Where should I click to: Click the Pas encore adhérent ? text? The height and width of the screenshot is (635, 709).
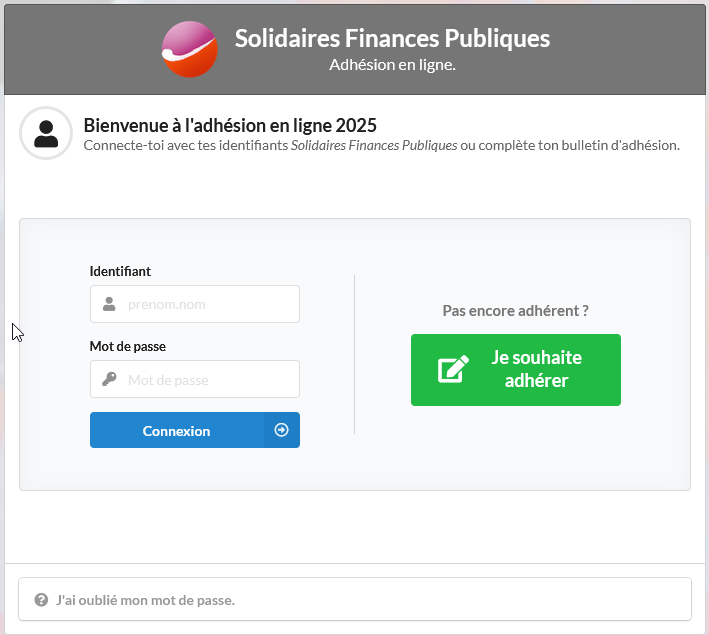(515, 311)
